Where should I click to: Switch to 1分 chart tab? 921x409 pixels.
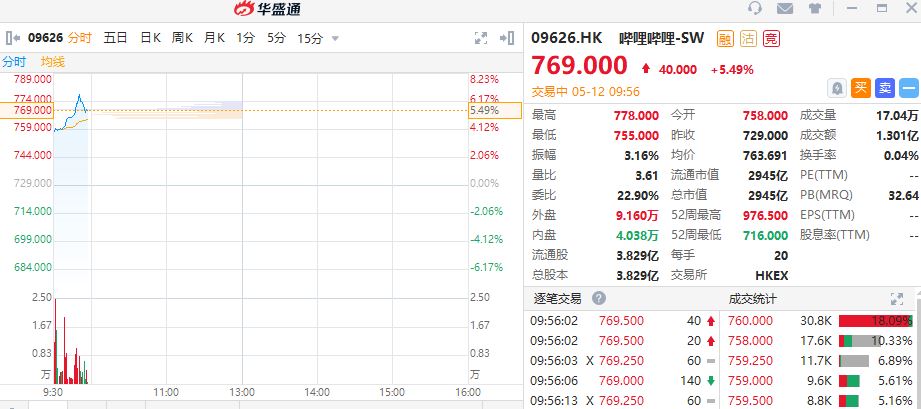(246, 38)
